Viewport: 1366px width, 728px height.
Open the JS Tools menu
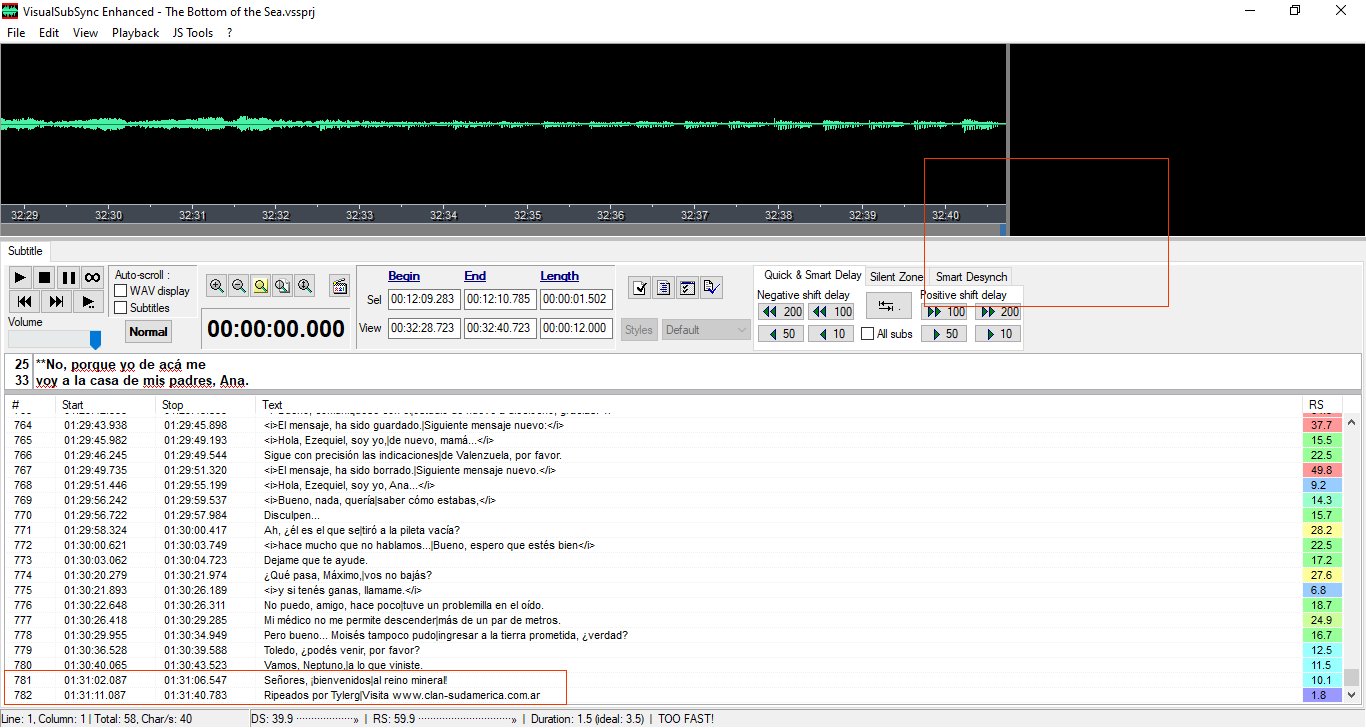click(x=192, y=33)
